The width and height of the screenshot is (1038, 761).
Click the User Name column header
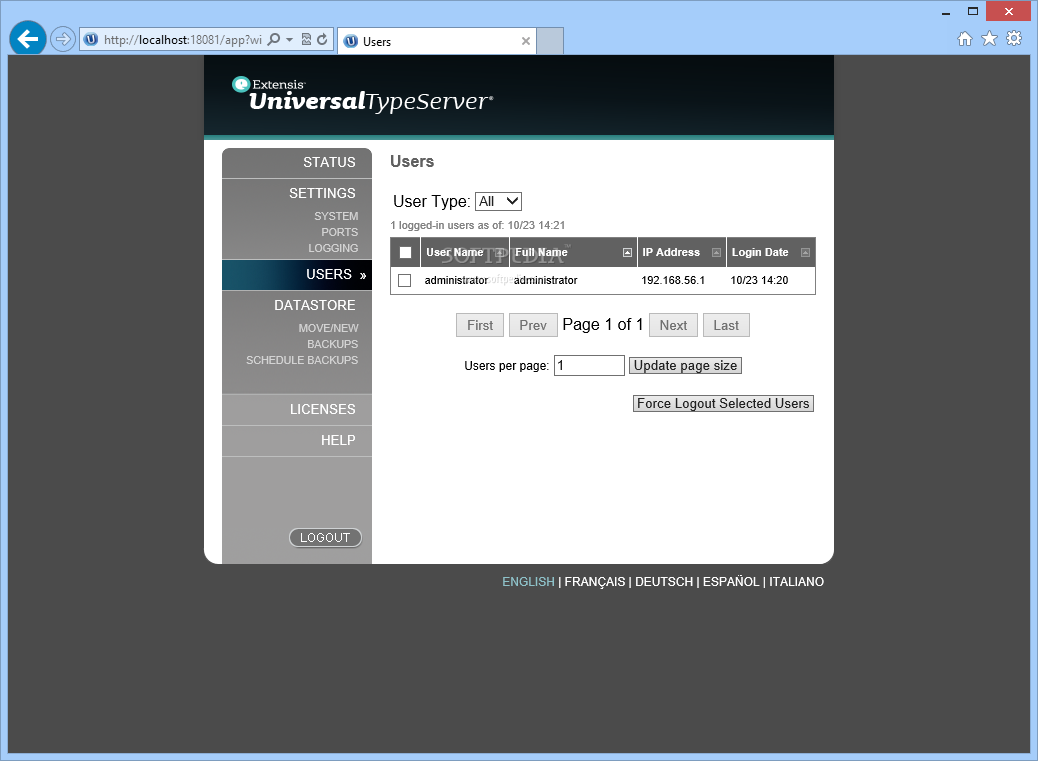click(455, 252)
